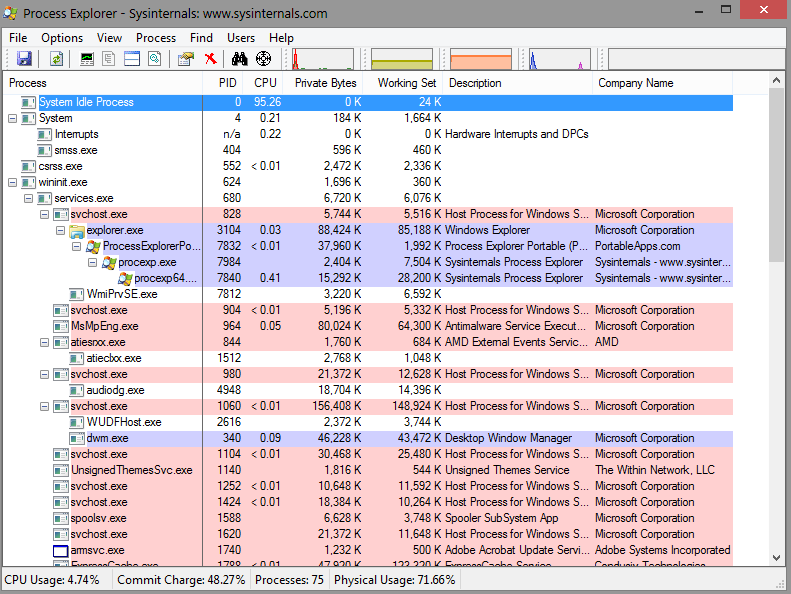Select the Interrupts row
Viewport: 791px width, 594px height.
coord(368,134)
